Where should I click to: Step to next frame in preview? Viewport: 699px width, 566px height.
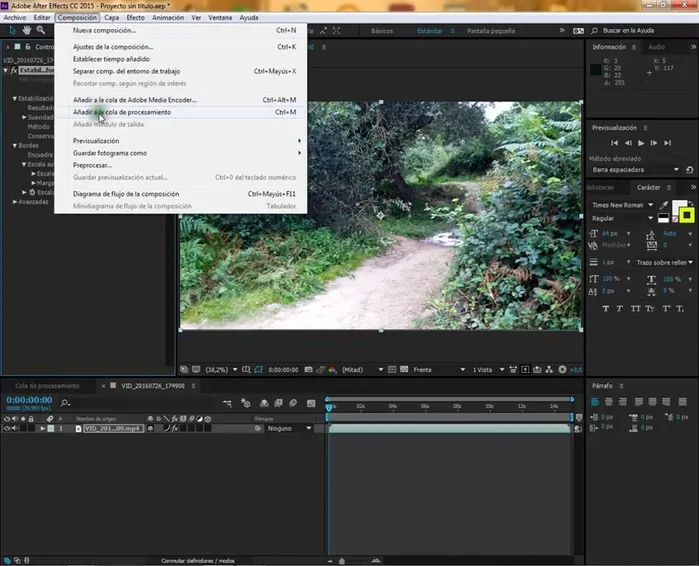point(654,143)
